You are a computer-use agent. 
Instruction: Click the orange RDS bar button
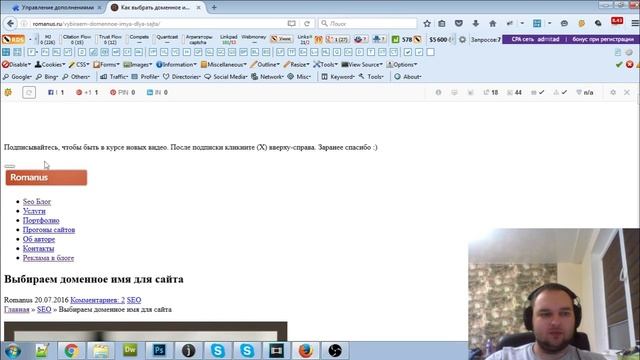tap(13, 40)
